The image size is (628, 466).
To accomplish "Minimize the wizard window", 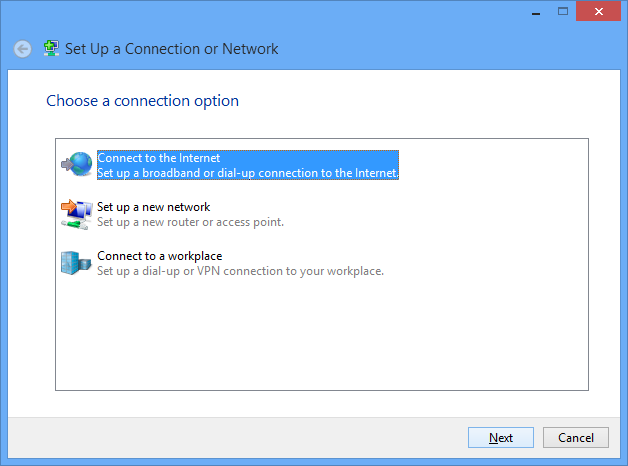I will pyautogui.click(x=536, y=12).
